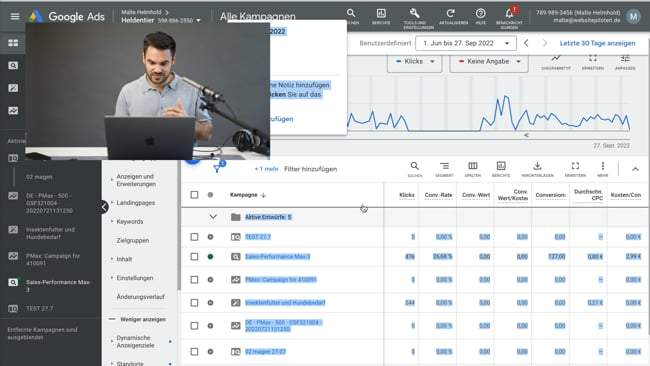Click the Google Ads logo

click(x=67, y=17)
